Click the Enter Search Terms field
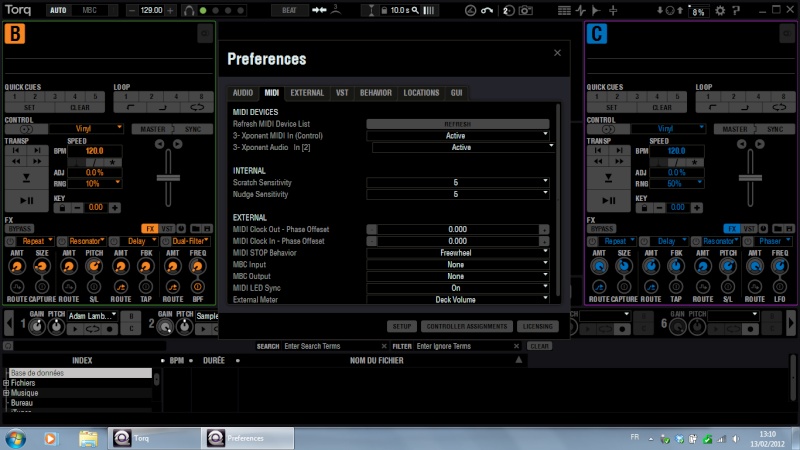 (x=332, y=346)
